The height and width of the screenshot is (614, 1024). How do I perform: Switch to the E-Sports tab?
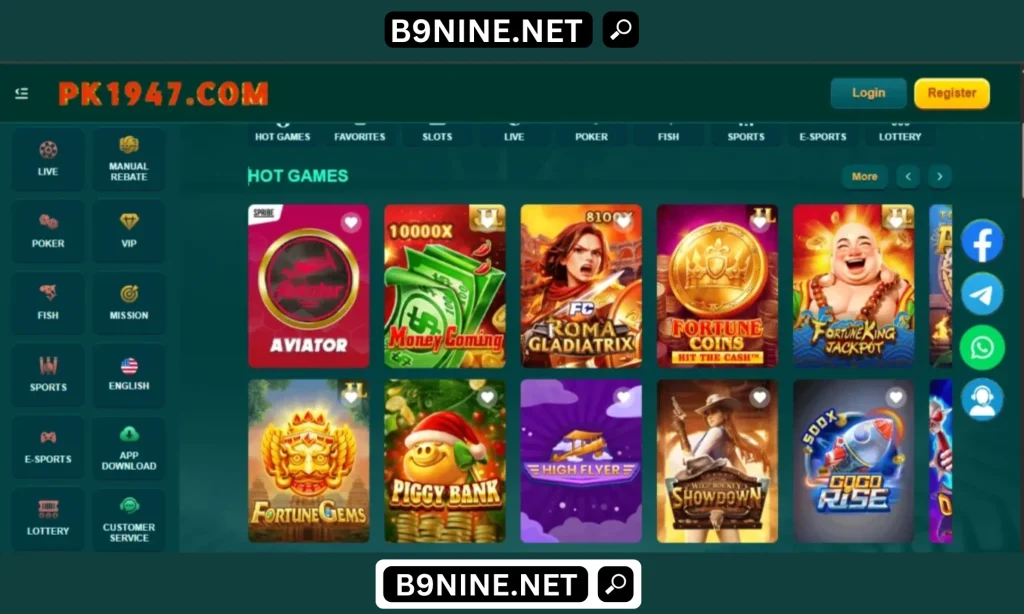click(823, 134)
